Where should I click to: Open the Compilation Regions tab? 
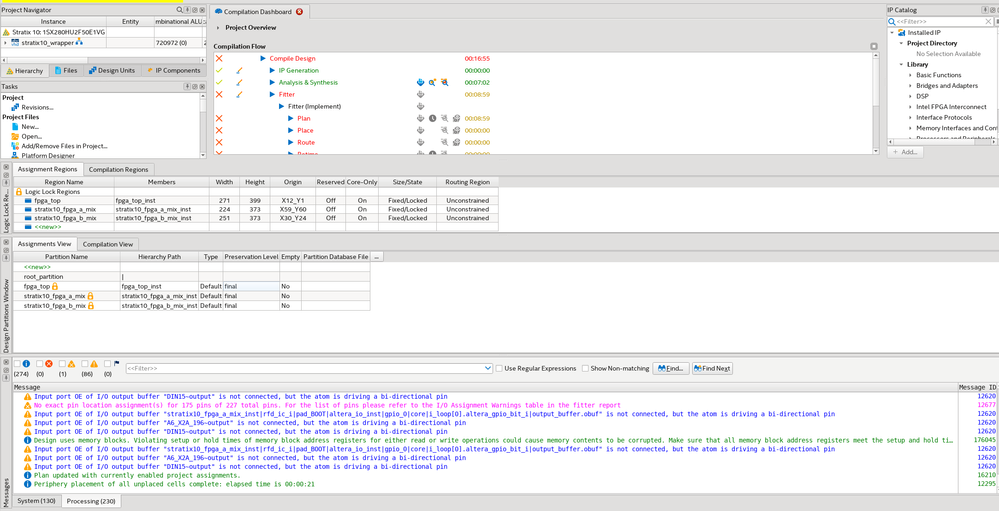(x=119, y=169)
